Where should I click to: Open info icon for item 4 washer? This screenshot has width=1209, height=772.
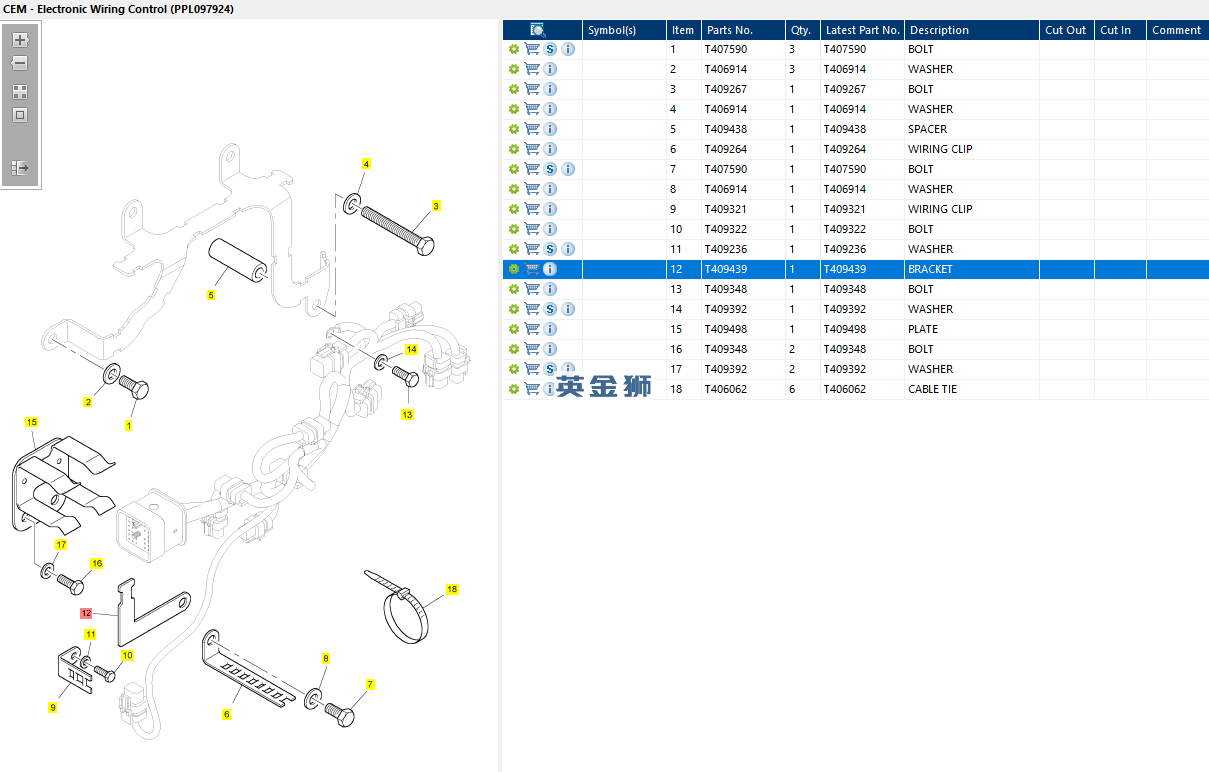point(550,109)
